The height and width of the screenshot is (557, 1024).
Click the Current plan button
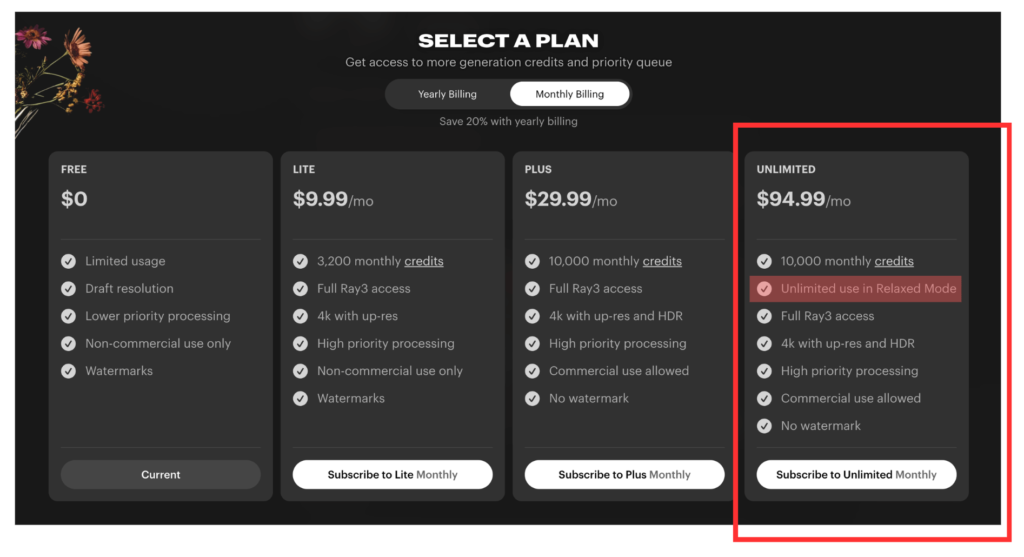click(x=160, y=475)
